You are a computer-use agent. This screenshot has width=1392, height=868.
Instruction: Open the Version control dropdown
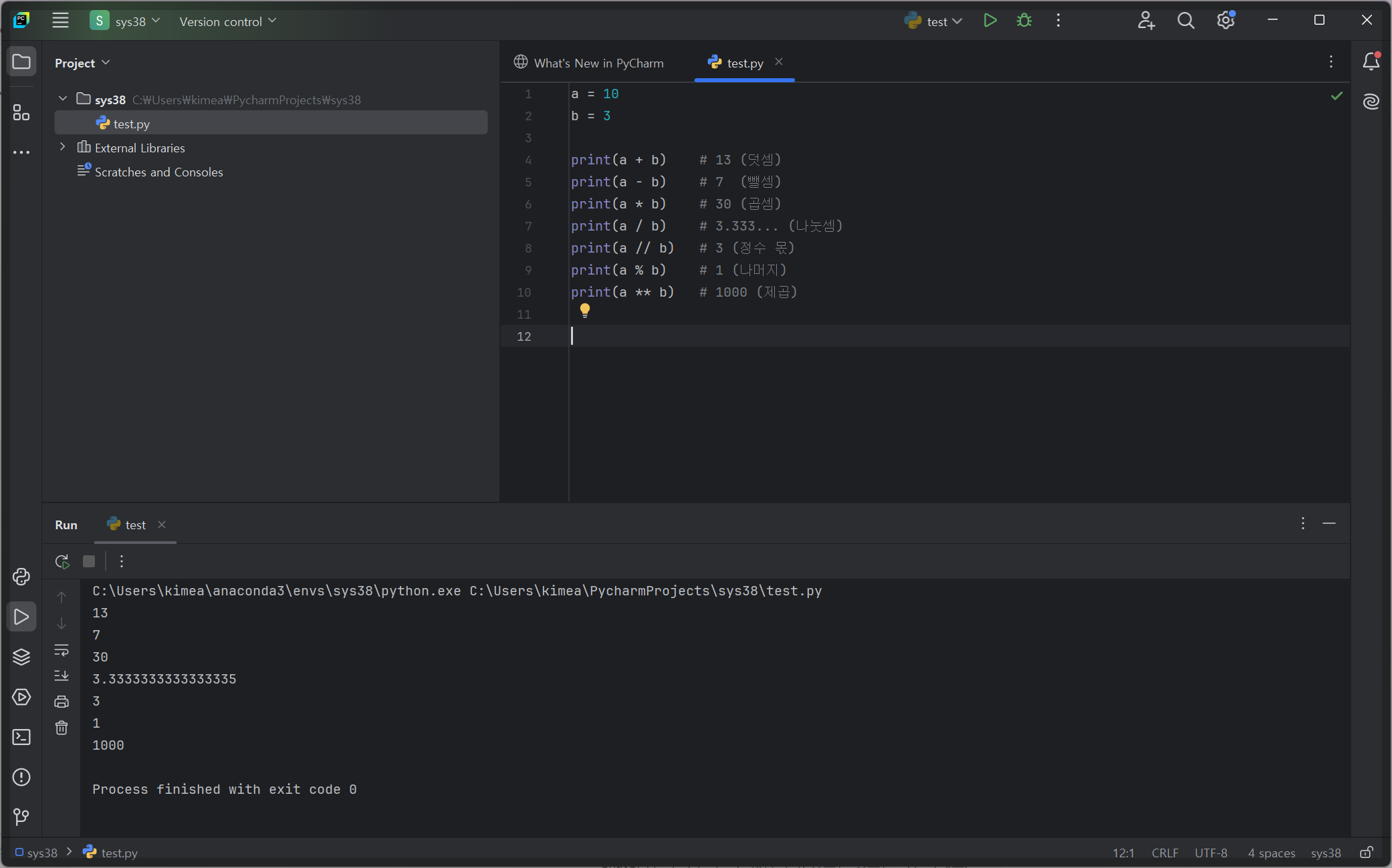pos(227,21)
